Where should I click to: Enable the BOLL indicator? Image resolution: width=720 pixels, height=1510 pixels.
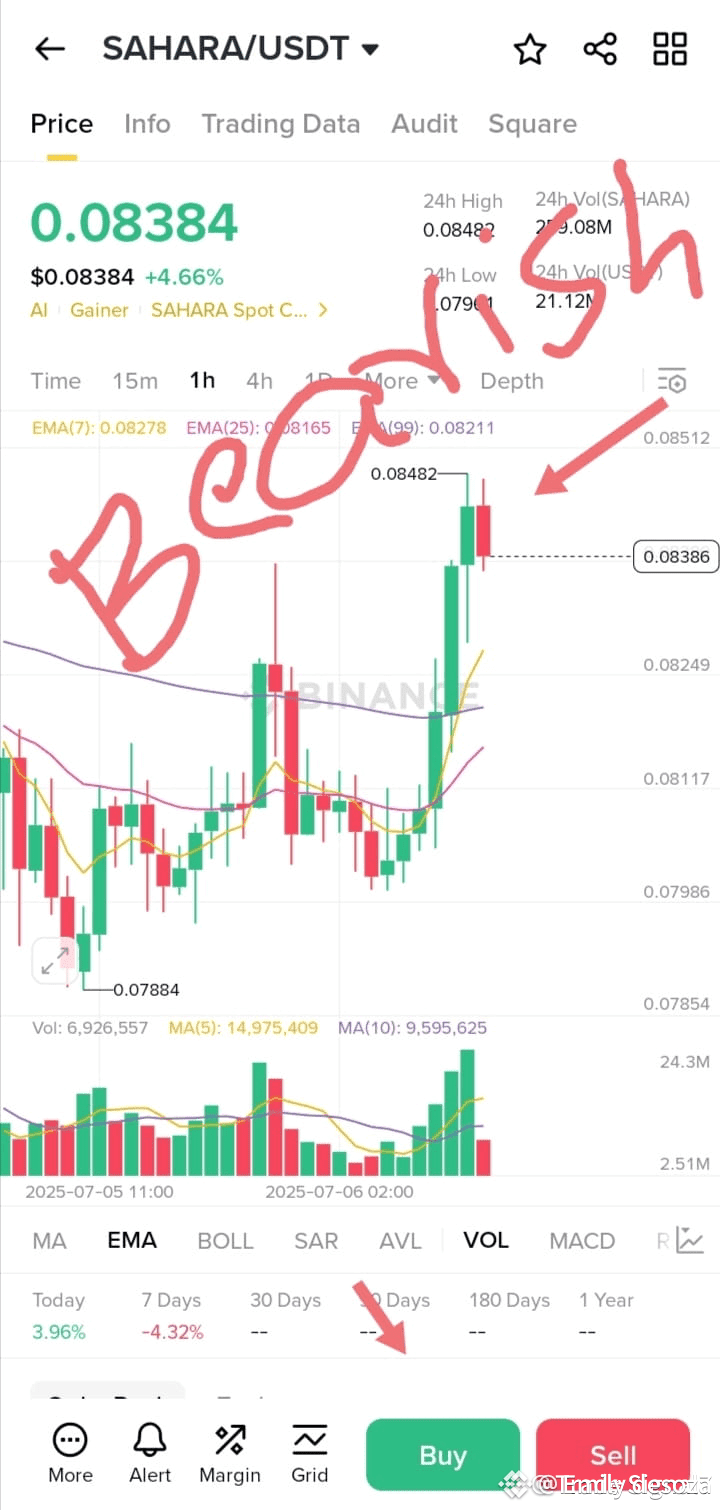(x=225, y=1241)
